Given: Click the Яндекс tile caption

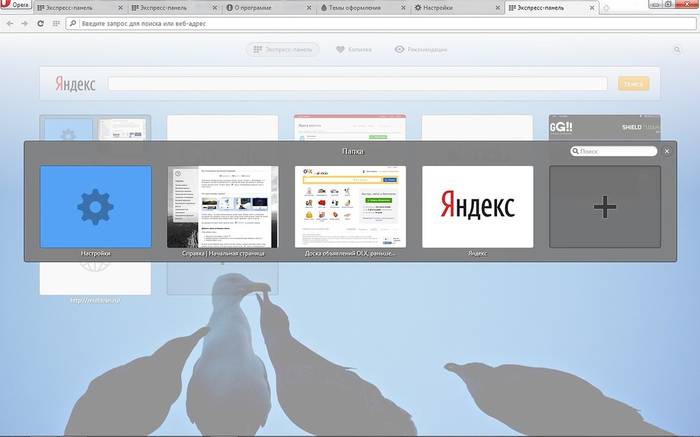Looking at the screenshot, I should [x=478, y=253].
